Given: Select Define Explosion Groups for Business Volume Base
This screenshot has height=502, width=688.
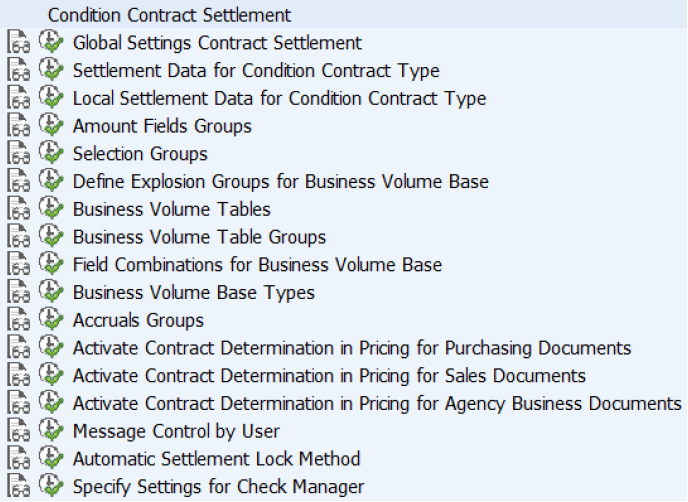Looking at the screenshot, I should tap(281, 181).
